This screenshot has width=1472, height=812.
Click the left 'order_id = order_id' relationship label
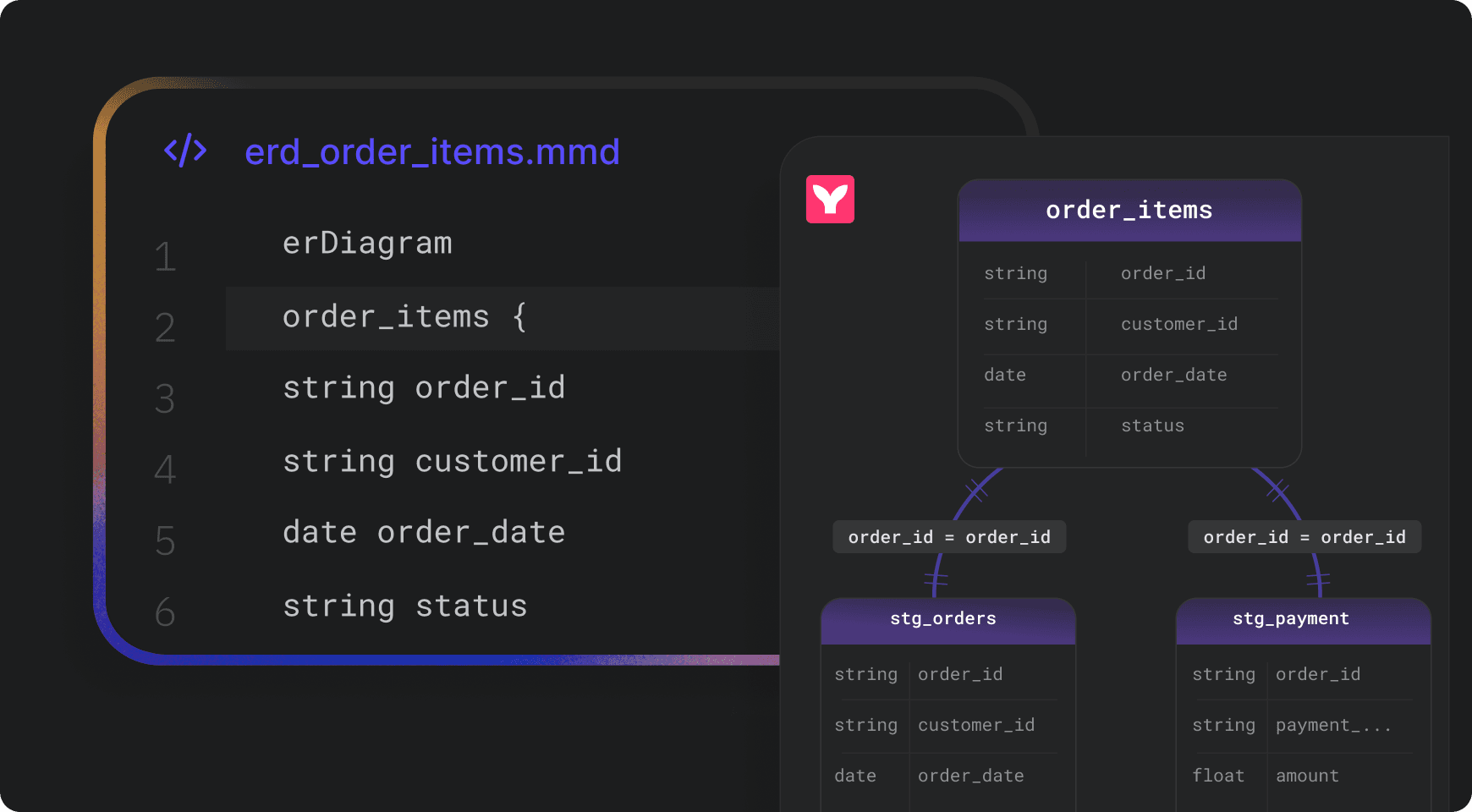(949, 537)
